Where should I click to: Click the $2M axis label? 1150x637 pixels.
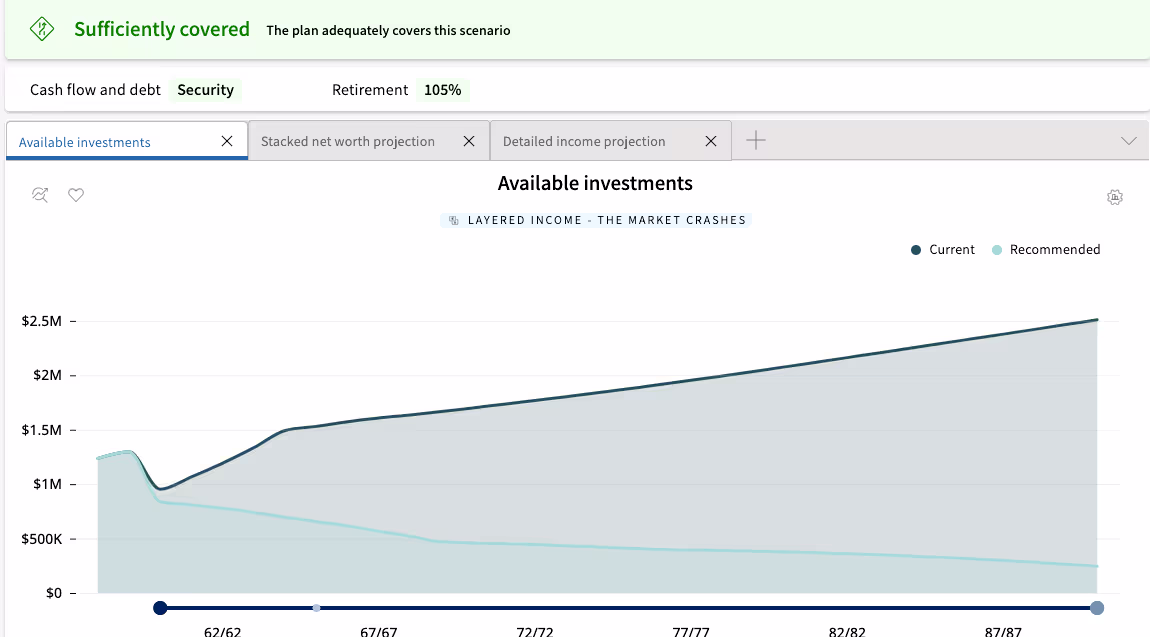(x=47, y=375)
